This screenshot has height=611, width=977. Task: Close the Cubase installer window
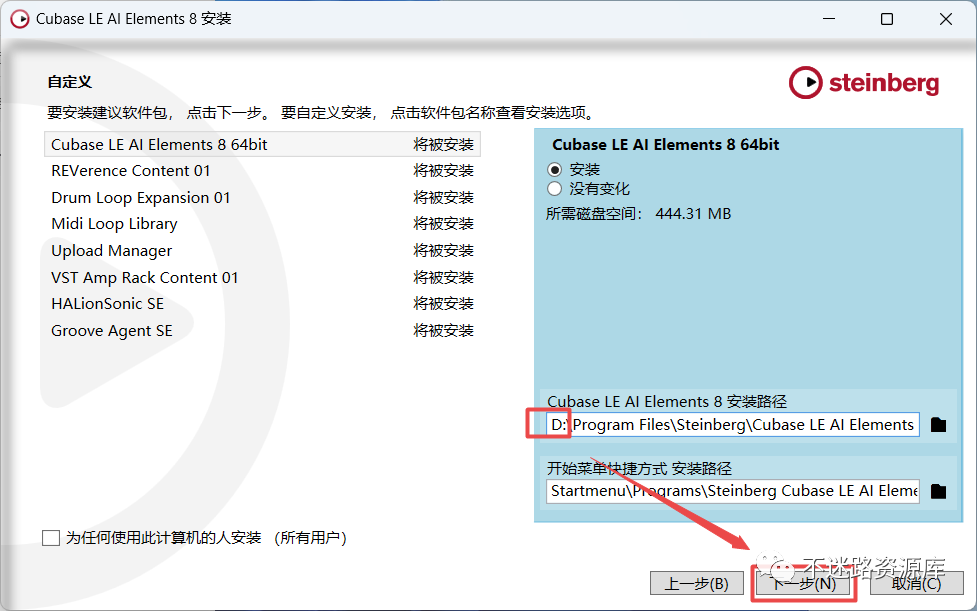946,19
